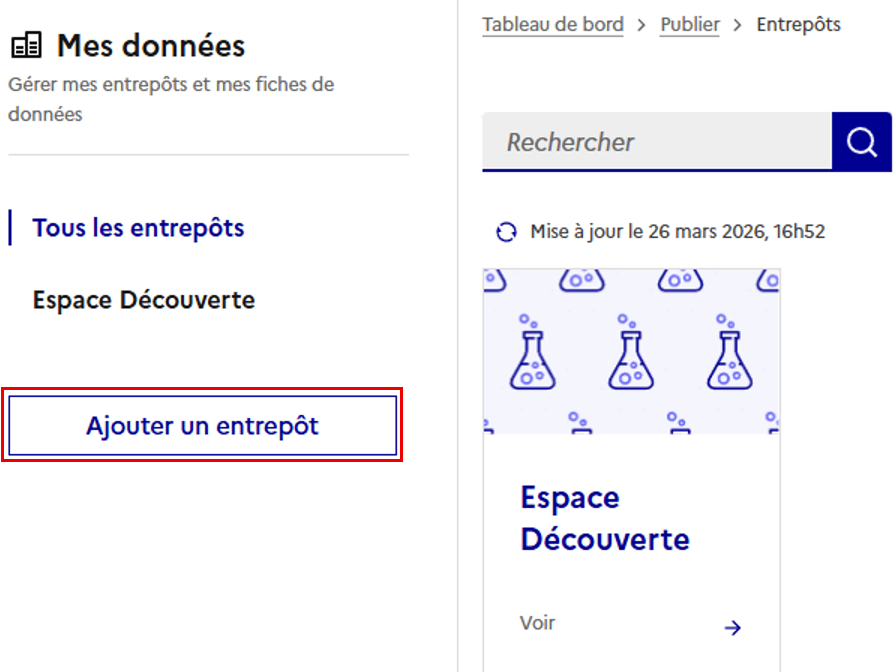Viewport: 895px width, 672px height.
Task: Click Ajouter un entrepôt
Action: pyautogui.click(x=202, y=425)
